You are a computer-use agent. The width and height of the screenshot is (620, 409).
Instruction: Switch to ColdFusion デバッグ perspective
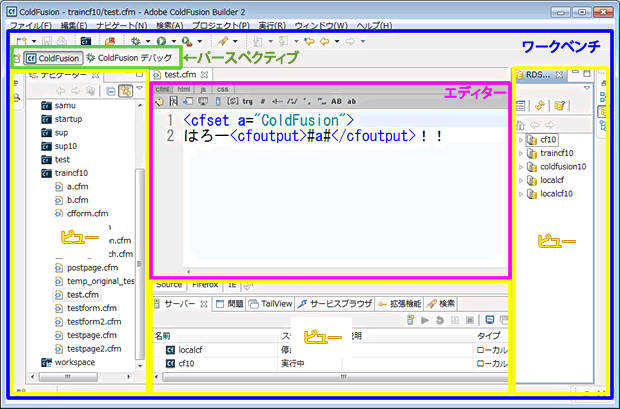(130, 58)
